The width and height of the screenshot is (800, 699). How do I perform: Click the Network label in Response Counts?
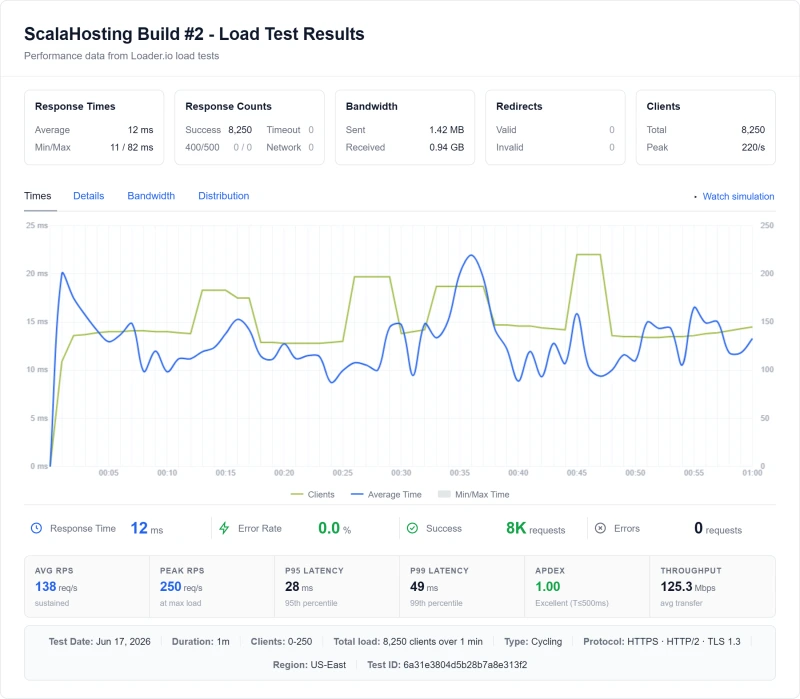point(283,147)
